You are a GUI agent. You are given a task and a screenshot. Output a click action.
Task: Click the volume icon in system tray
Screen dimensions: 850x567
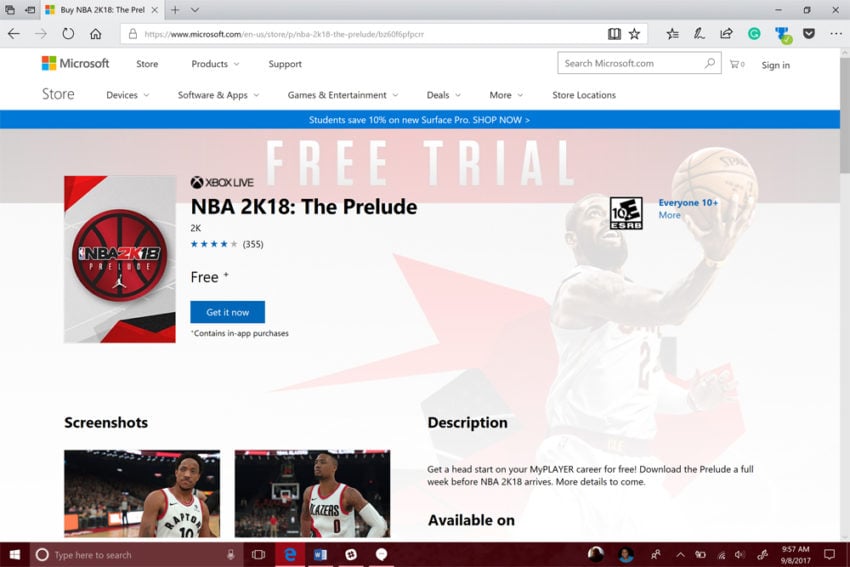tap(739, 555)
